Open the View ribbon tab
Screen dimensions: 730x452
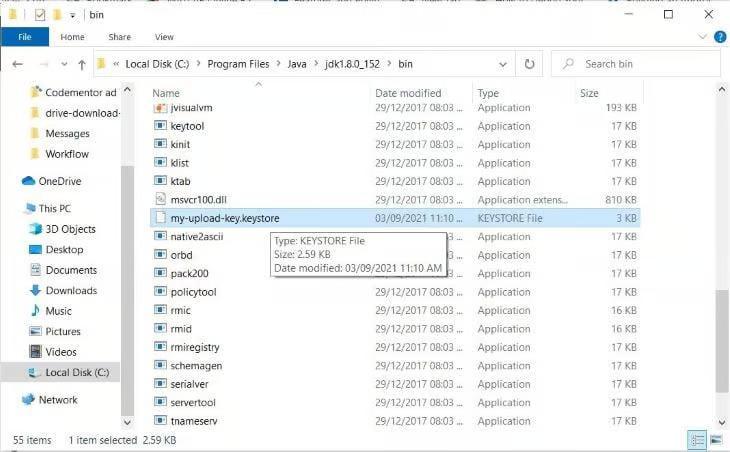[164, 37]
